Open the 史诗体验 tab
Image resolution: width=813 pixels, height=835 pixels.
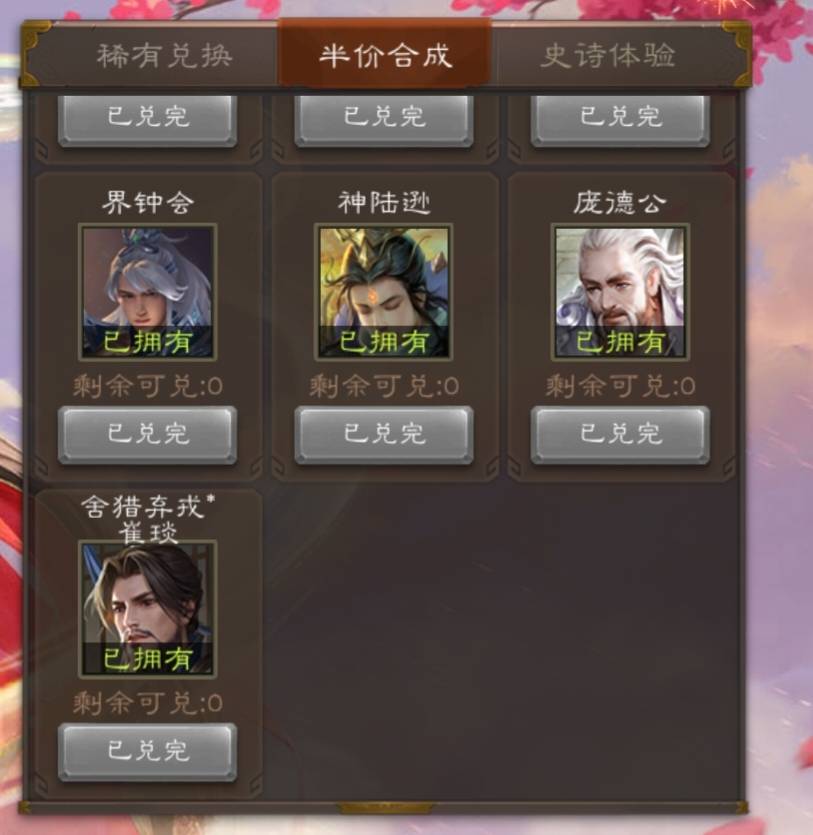pyautogui.click(x=608, y=55)
